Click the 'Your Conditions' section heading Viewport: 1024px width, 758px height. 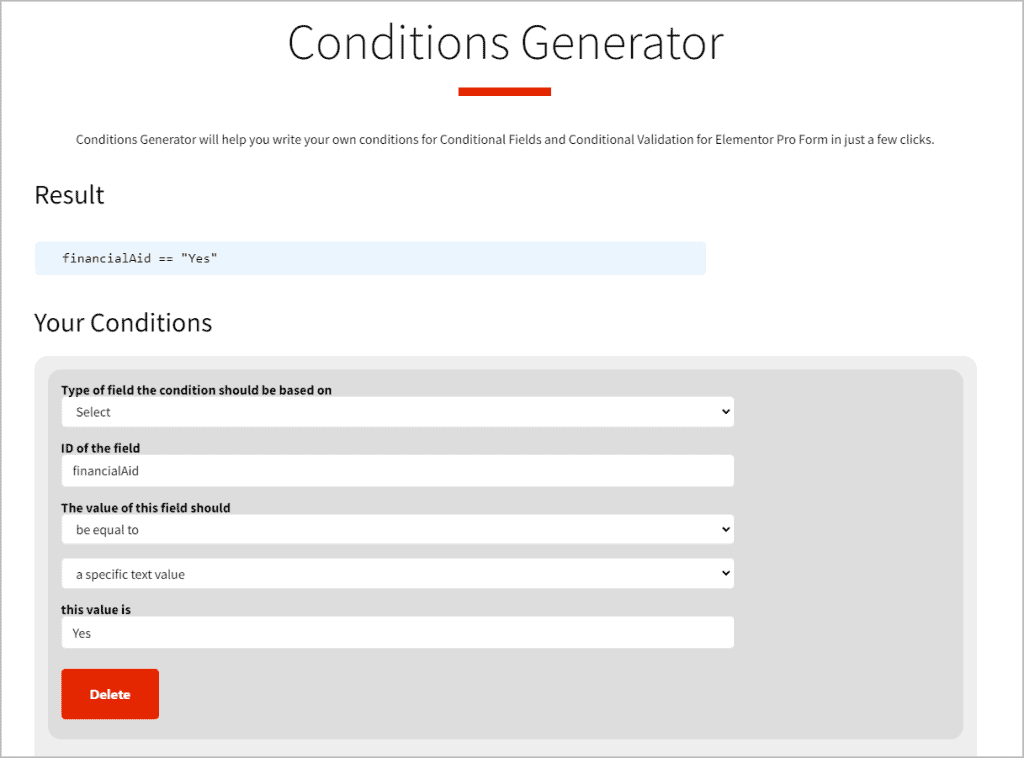(123, 322)
